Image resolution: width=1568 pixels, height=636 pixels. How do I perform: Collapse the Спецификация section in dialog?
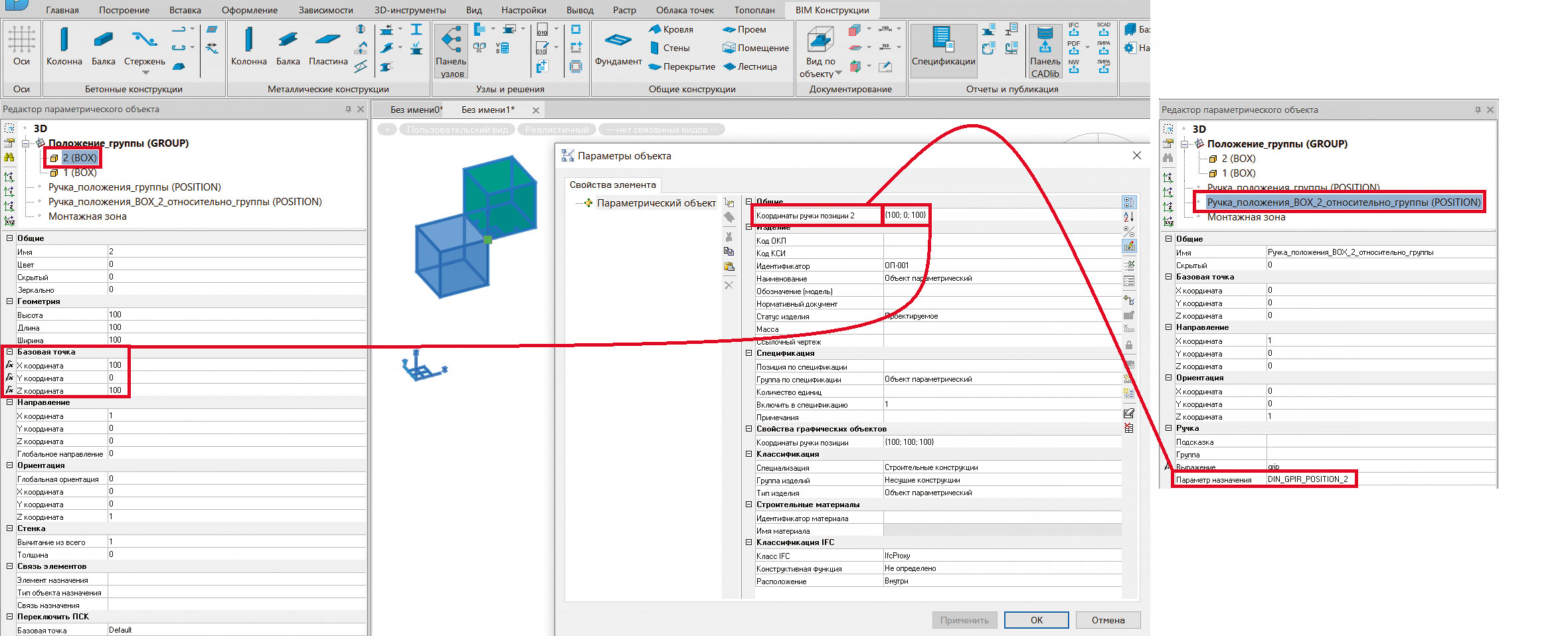point(748,353)
